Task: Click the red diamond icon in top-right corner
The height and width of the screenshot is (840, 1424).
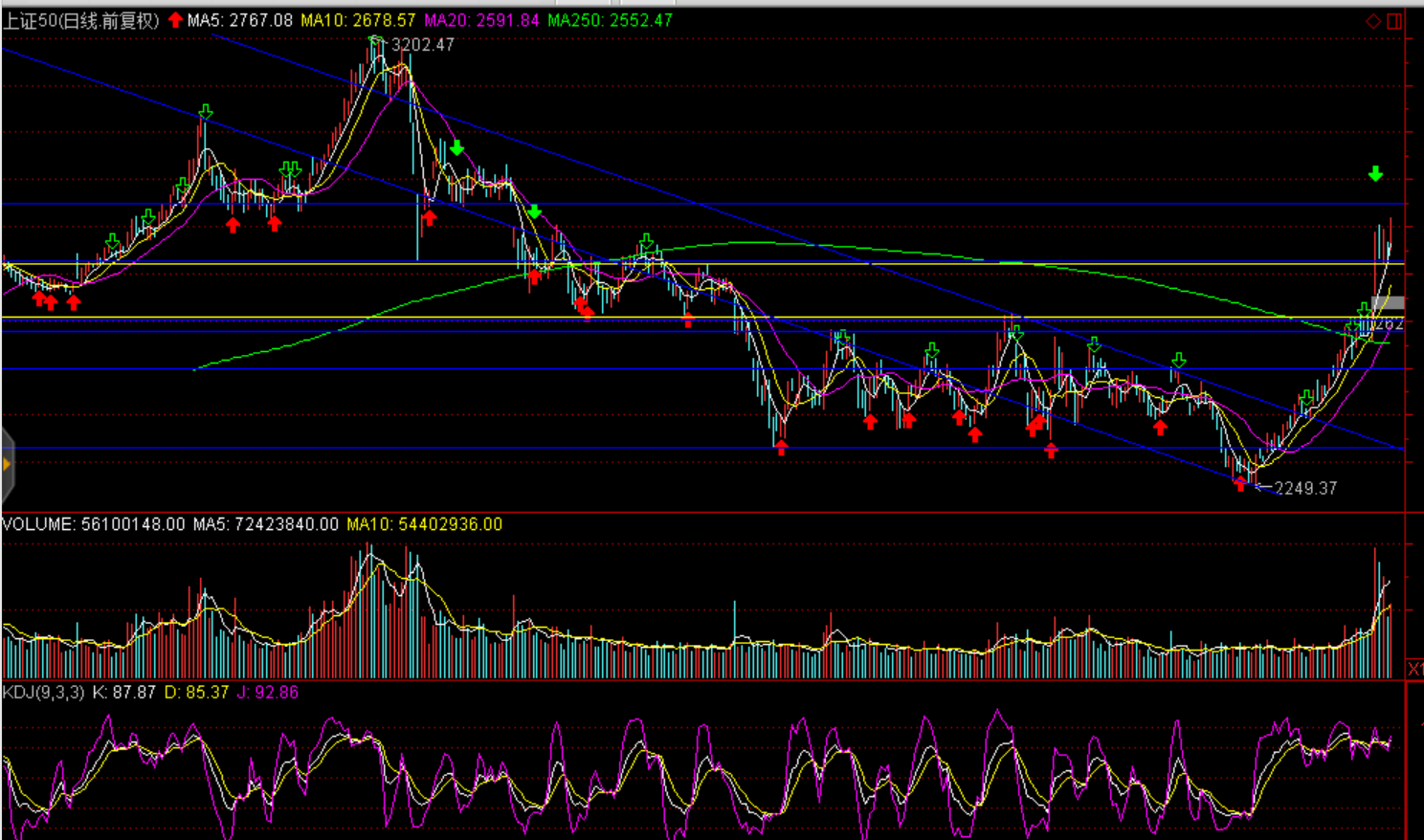Action: [1373, 21]
